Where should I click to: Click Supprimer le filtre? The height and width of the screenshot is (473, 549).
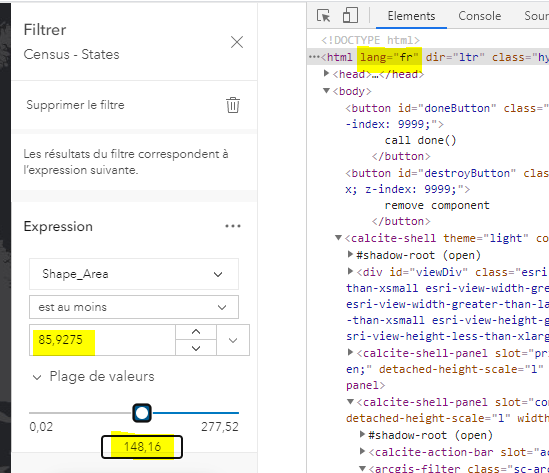[75, 105]
